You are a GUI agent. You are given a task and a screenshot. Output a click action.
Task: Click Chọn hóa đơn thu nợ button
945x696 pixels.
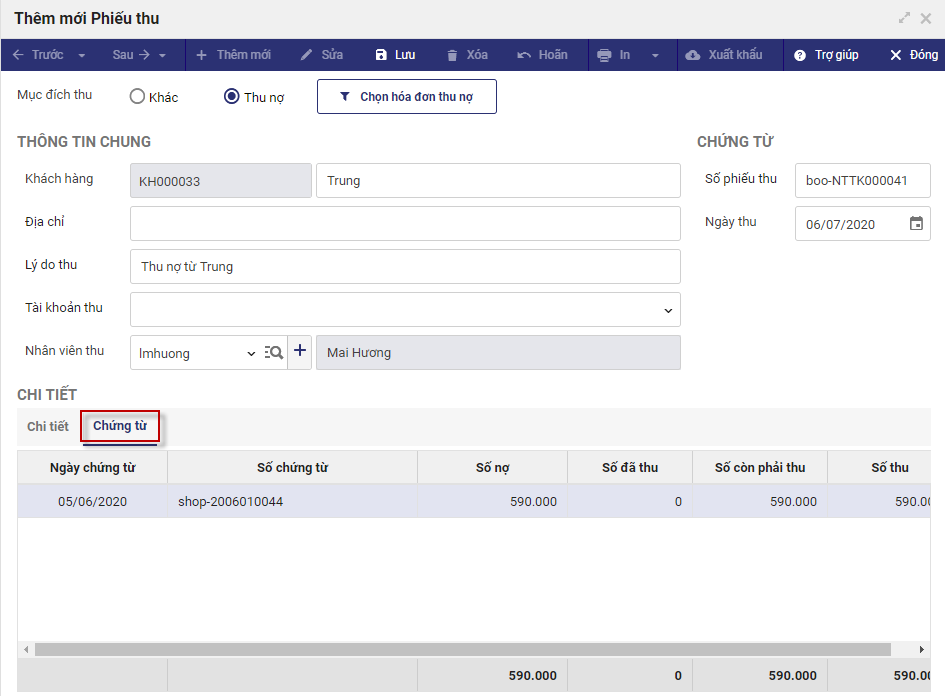pyautogui.click(x=406, y=97)
